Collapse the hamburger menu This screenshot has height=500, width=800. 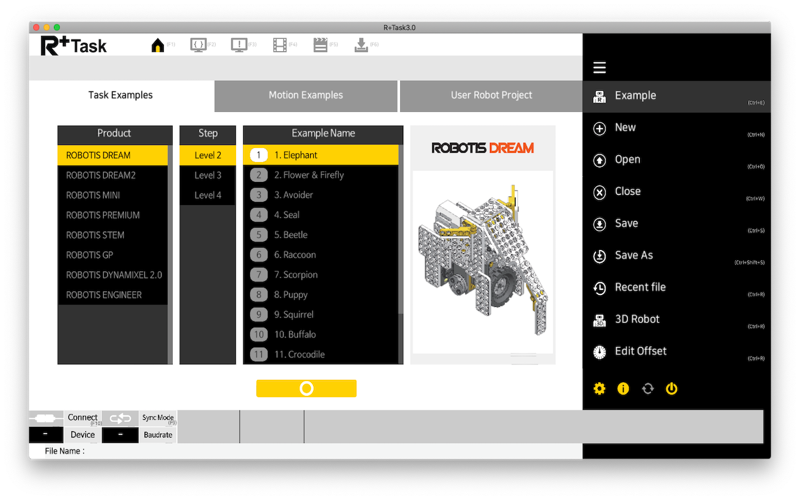(x=599, y=67)
